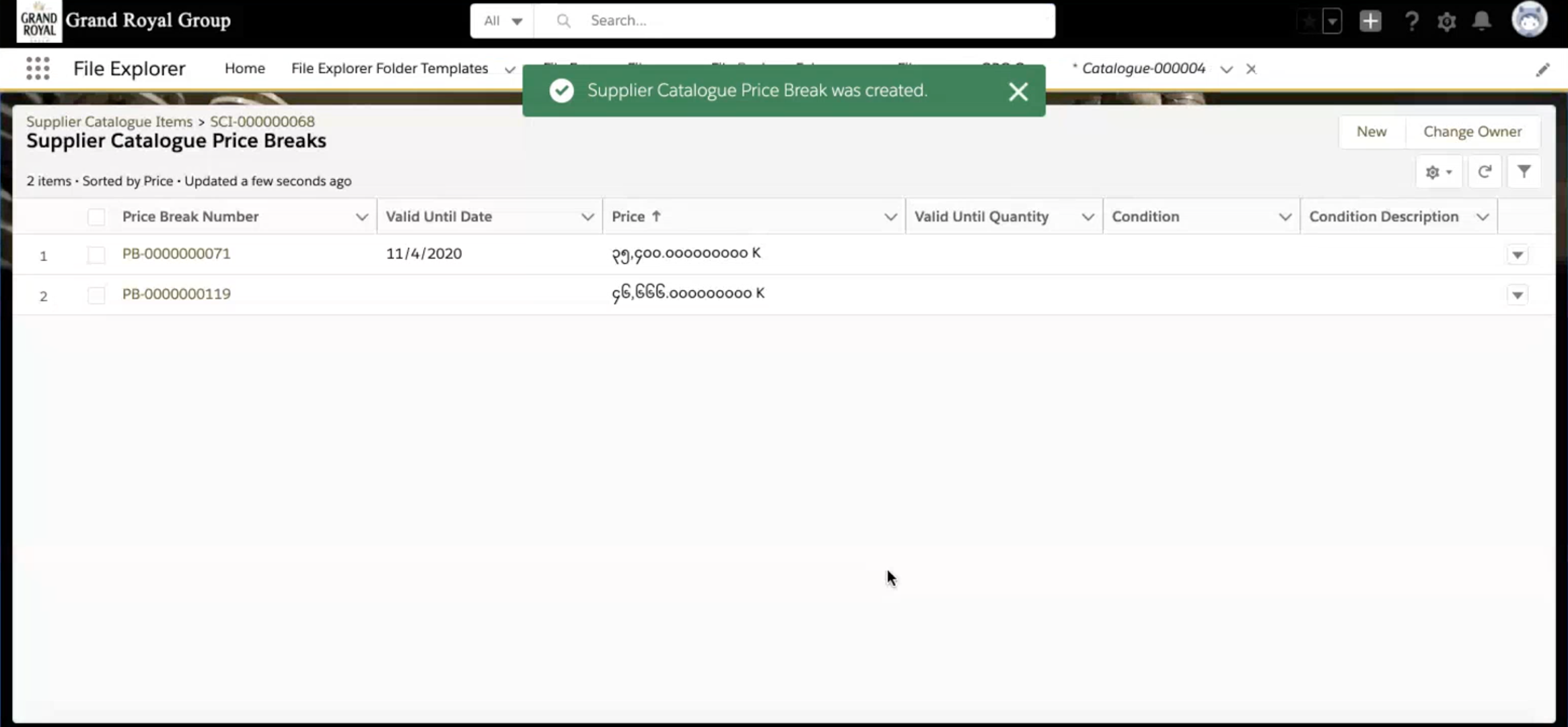This screenshot has height=727, width=1568.
Task: Open the setup gear icon in header
Action: [x=1446, y=22]
